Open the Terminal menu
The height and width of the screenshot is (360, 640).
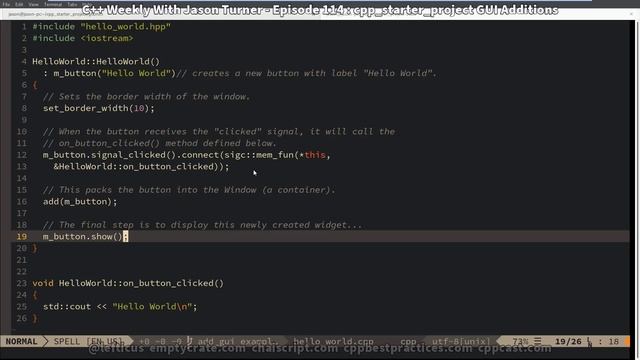[53, 4]
